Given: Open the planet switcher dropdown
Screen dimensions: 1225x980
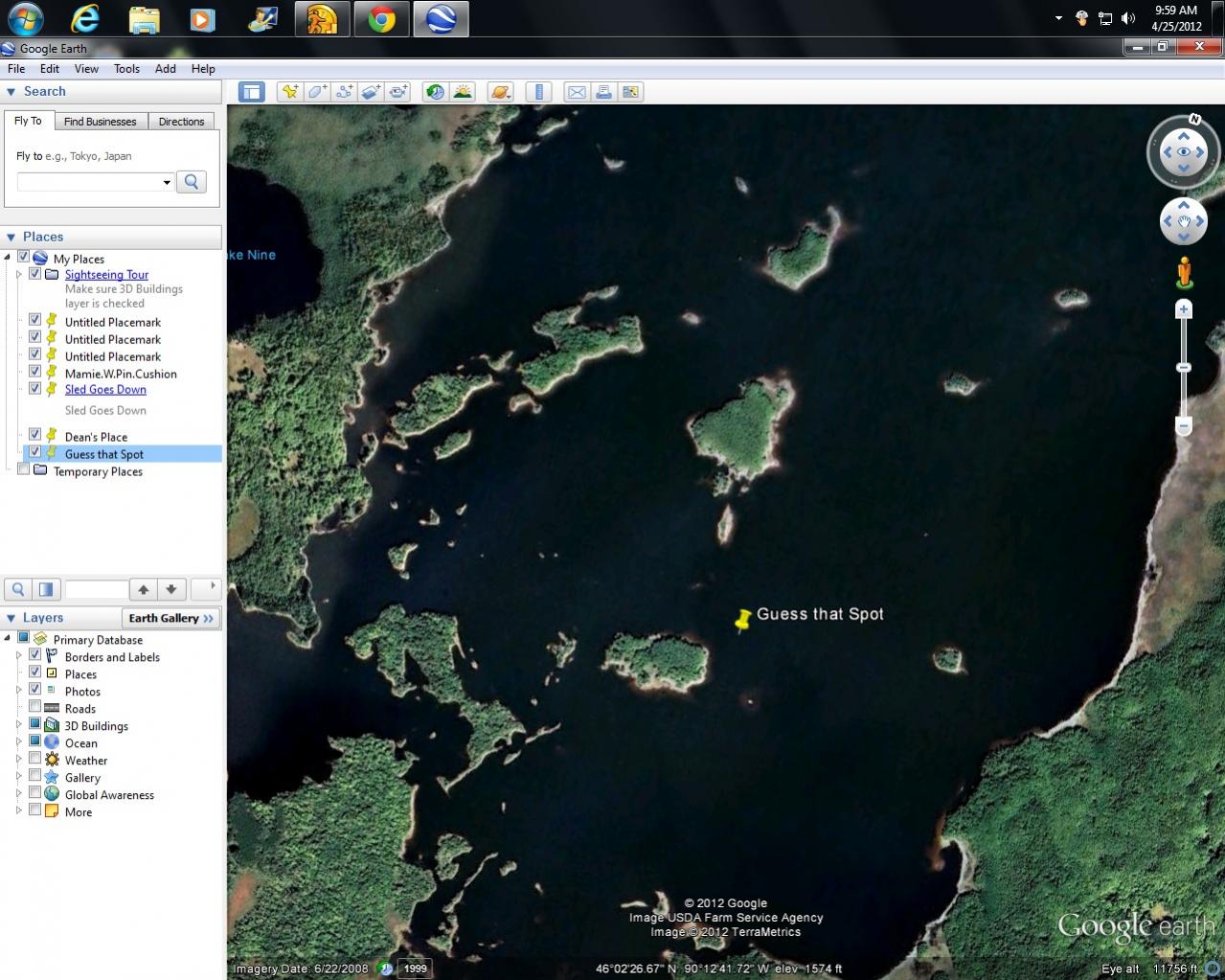Looking at the screenshot, I should point(500,92).
